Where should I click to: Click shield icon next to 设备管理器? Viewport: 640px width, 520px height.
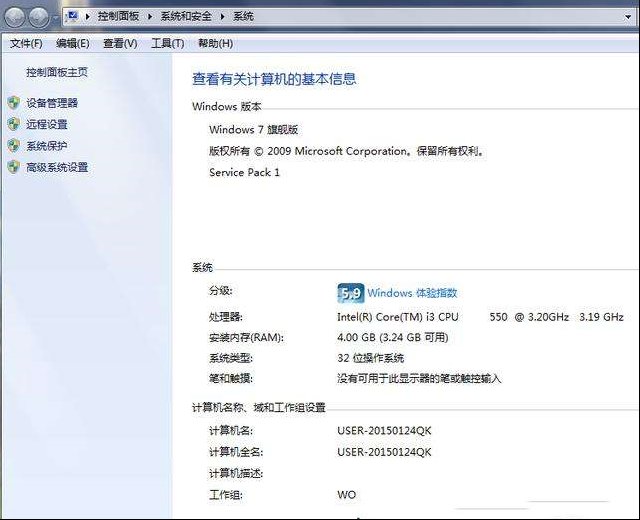click(14, 103)
